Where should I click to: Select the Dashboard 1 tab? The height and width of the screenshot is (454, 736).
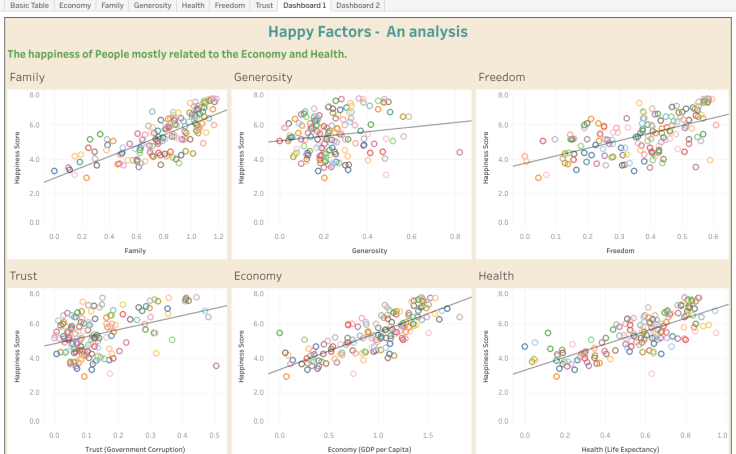point(305,5)
